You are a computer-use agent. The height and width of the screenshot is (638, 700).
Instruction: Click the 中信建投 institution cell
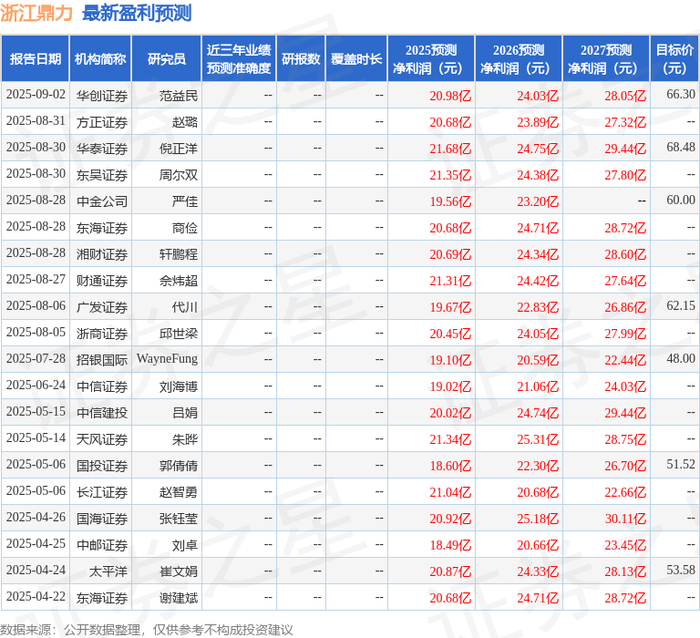[x=102, y=413]
